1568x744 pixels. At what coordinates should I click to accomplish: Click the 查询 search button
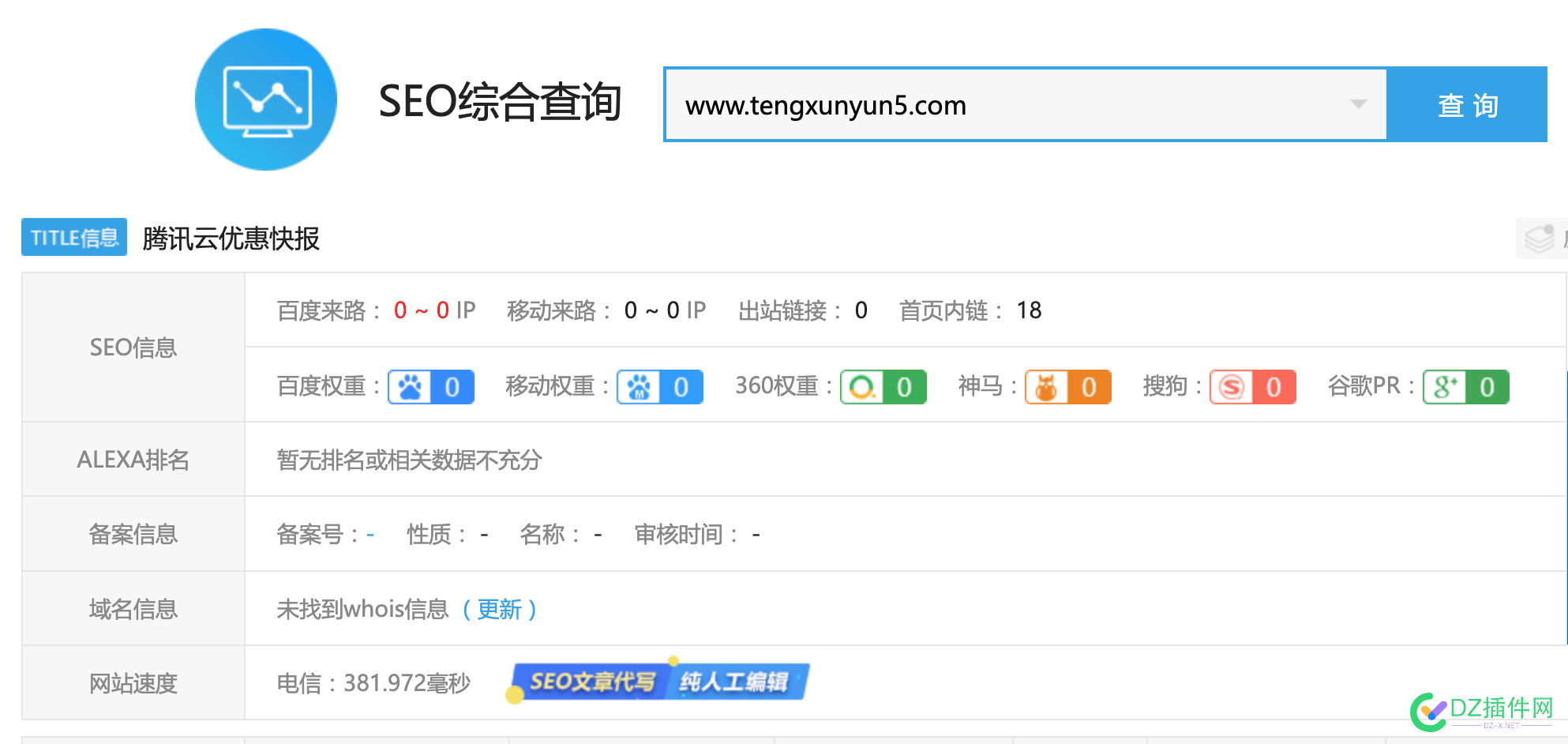tap(1467, 104)
